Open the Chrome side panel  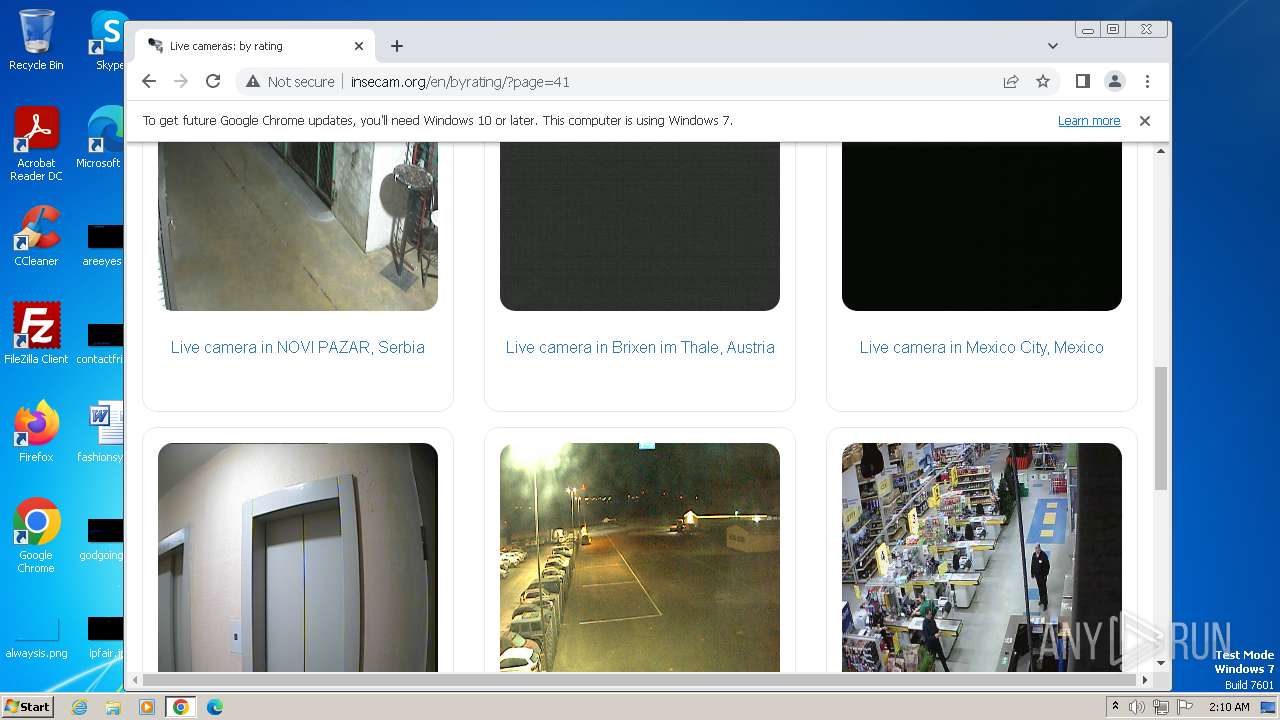[1083, 82]
